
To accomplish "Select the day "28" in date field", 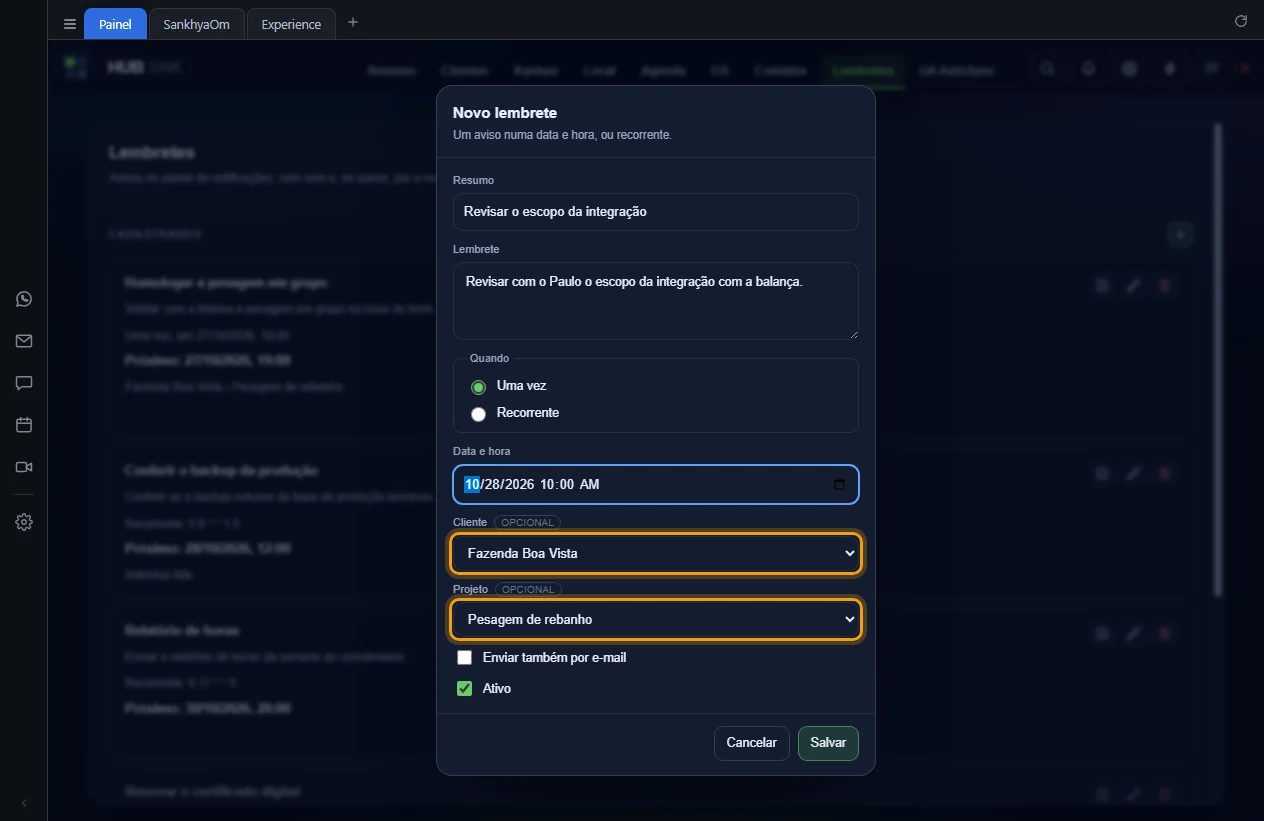I will coord(494,485).
